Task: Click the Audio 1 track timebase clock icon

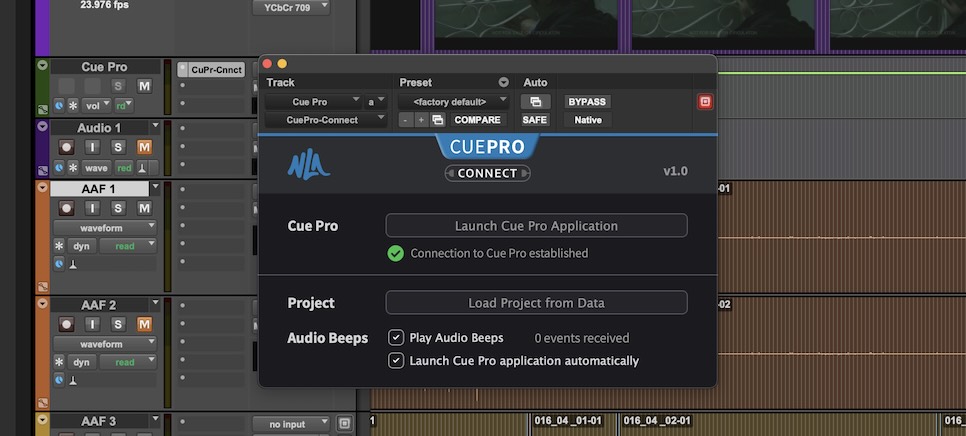Action: click(59, 168)
